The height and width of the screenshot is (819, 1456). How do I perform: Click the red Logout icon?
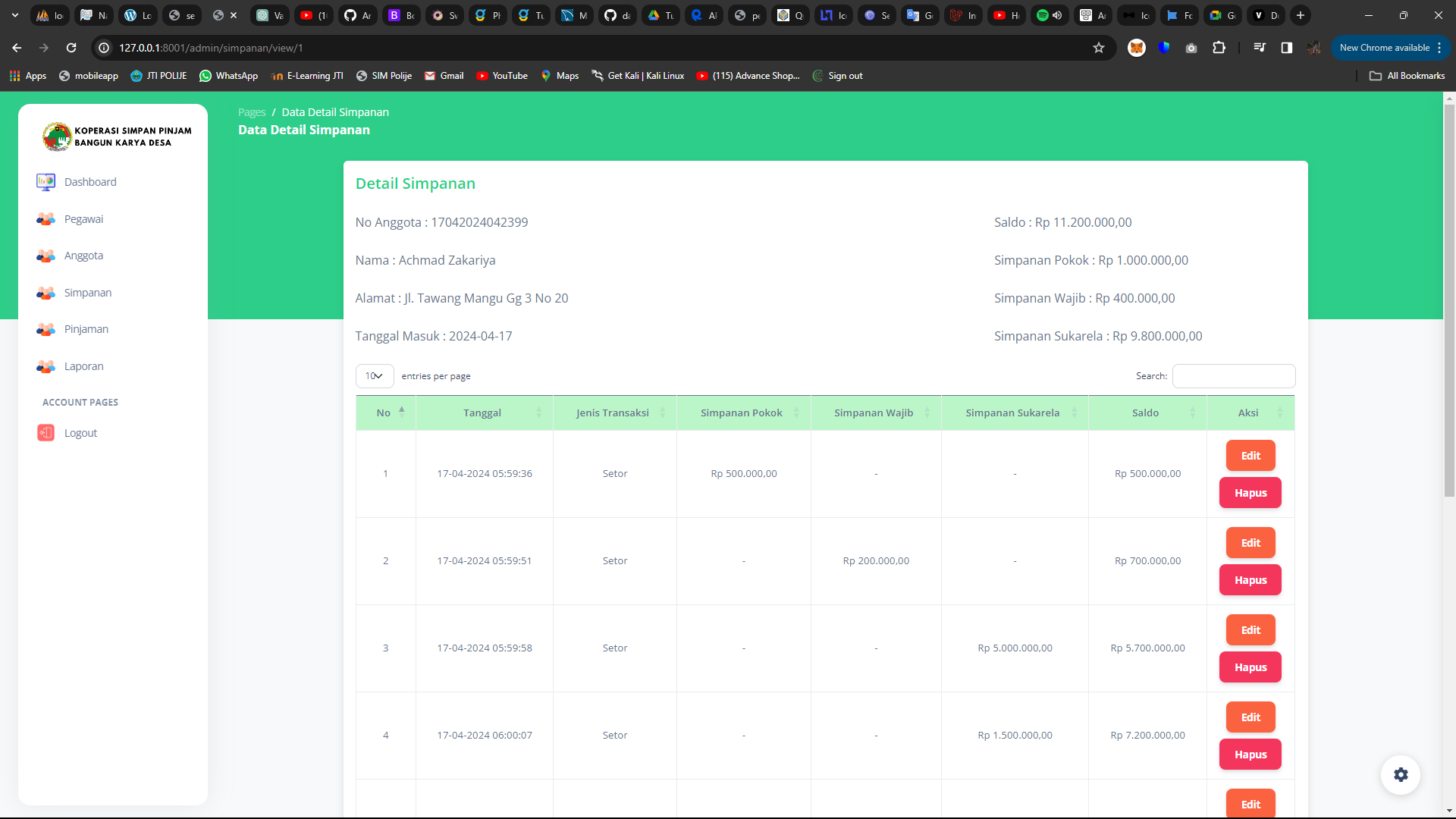(45, 433)
